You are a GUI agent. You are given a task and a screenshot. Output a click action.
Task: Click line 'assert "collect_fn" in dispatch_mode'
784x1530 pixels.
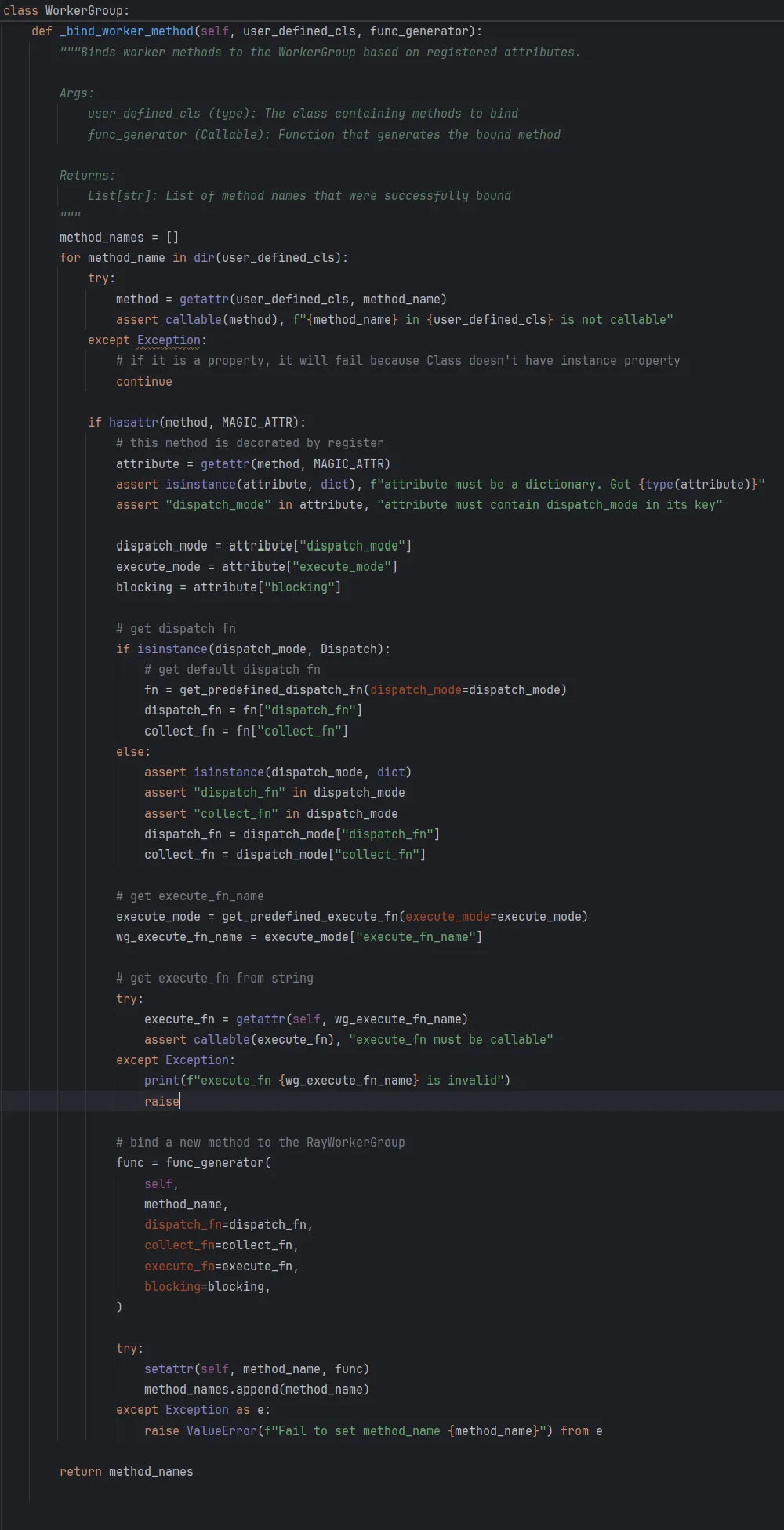[271, 813]
